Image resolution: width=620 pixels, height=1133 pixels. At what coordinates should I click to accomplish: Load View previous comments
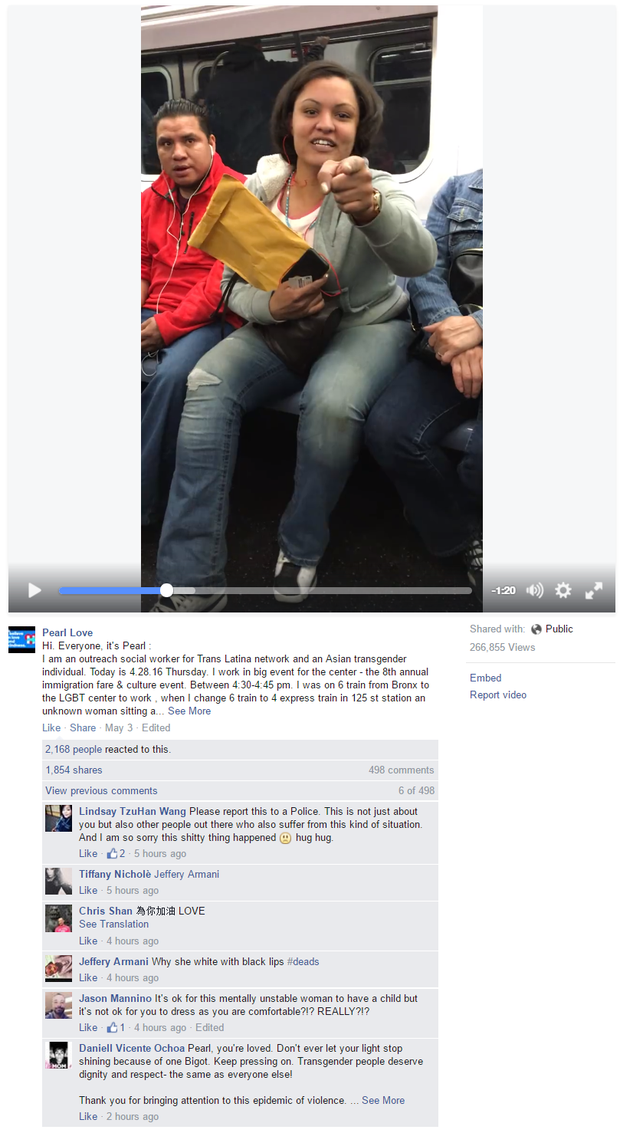[101, 790]
